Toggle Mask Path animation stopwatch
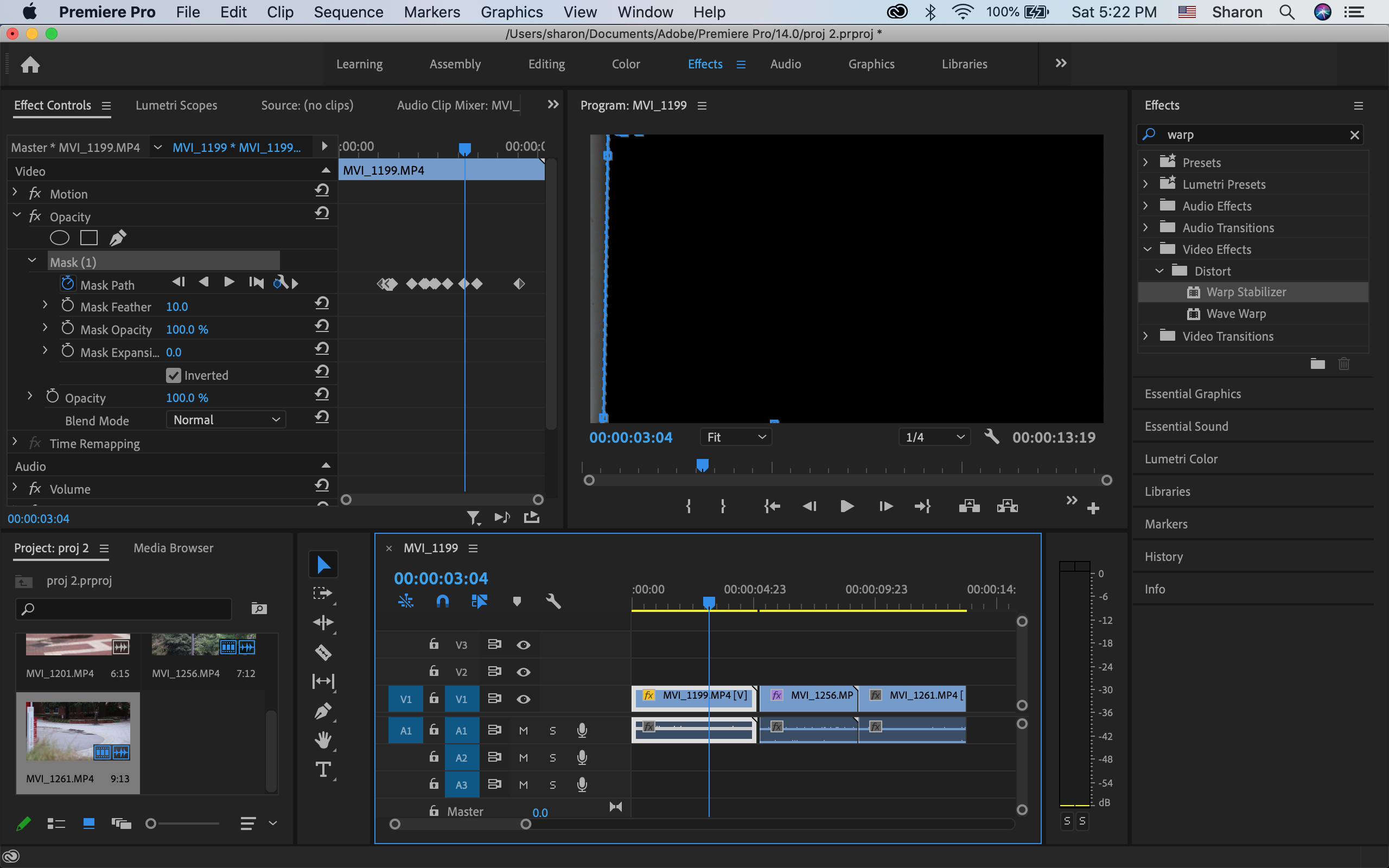Viewport: 1389px width, 868px height. coord(68,283)
